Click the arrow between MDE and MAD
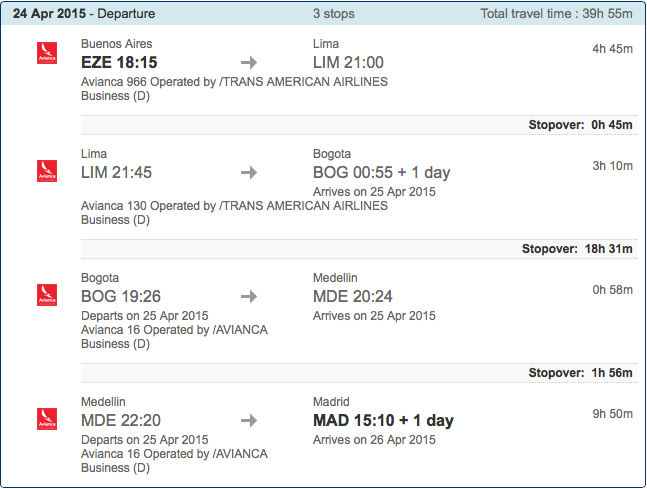The height and width of the screenshot is (489, 647). click(x=249, y=420)
